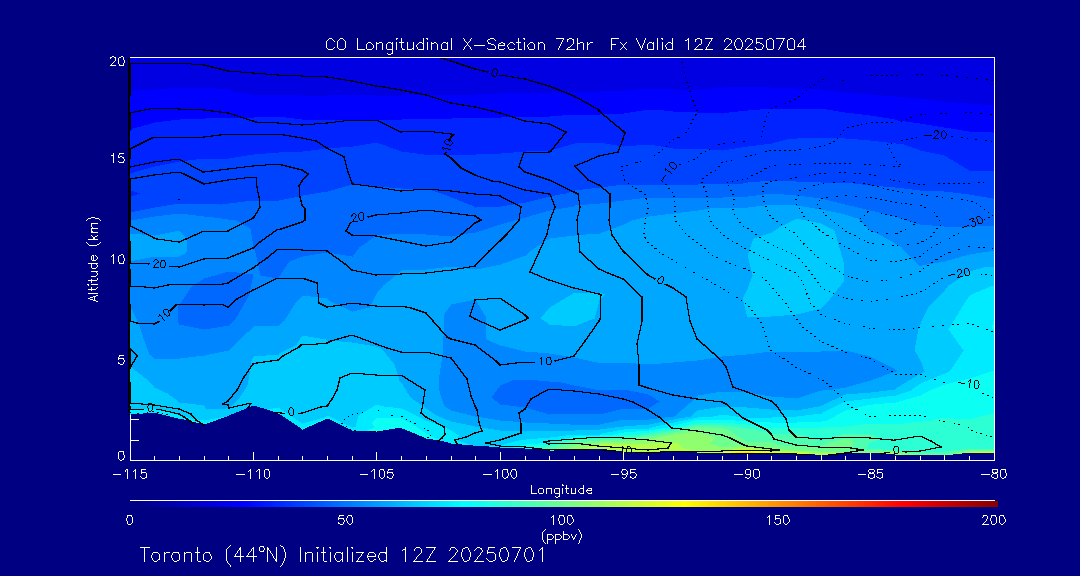Pick the longitude tick label -90

747,475
